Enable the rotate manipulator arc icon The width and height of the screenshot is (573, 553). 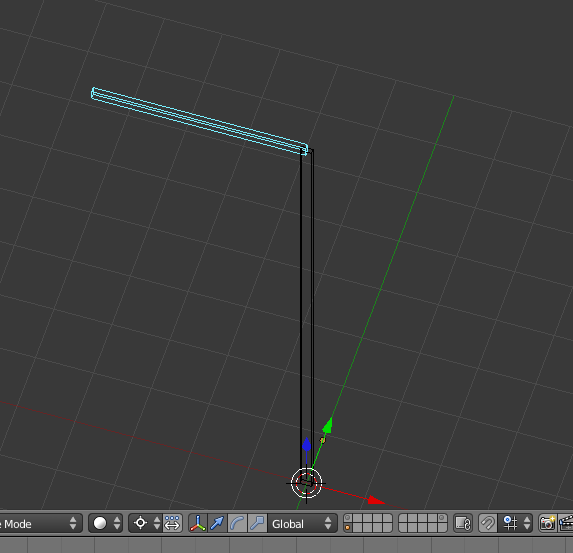pos(237,523)
